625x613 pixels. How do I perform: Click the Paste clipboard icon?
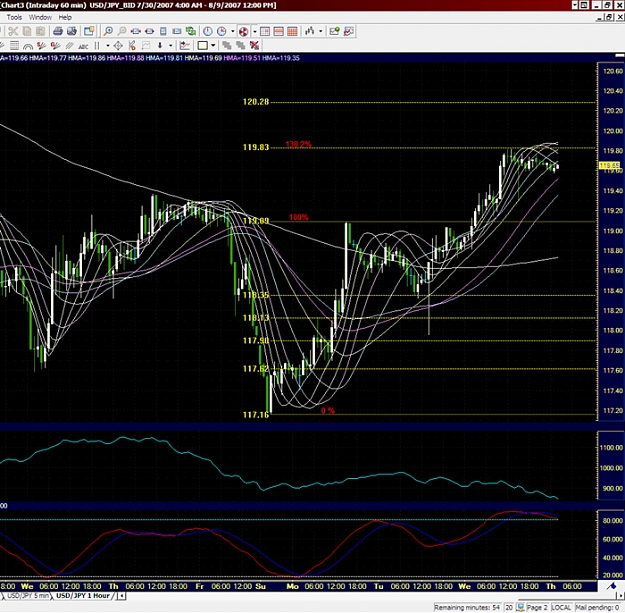coord(40,31)
